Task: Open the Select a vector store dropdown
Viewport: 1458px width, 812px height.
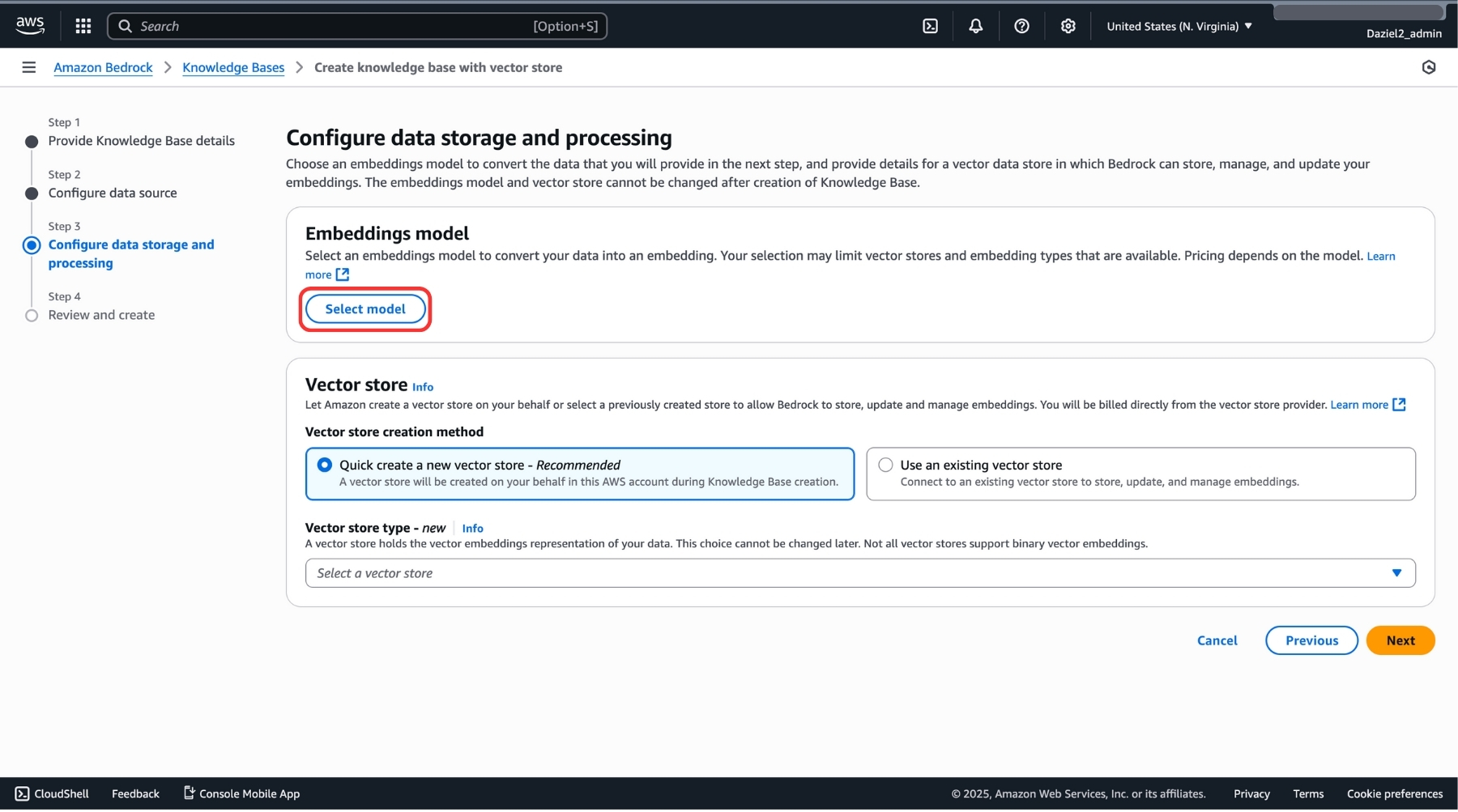Action: coord(860,572)
